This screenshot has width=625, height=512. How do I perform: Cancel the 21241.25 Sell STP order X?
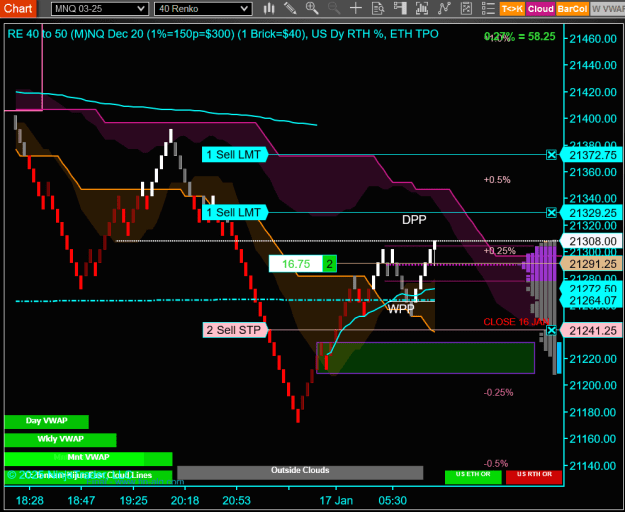tap(551, 330)
